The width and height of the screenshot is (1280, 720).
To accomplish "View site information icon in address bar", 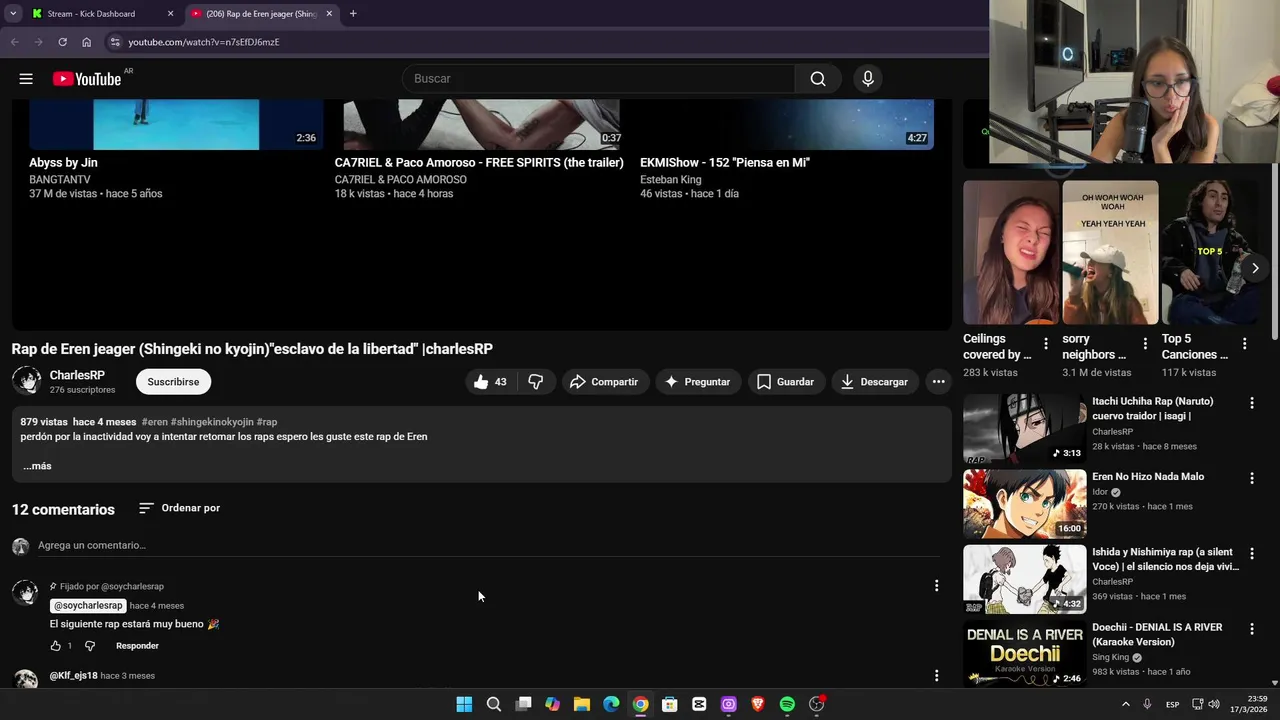I will [115, 42].
